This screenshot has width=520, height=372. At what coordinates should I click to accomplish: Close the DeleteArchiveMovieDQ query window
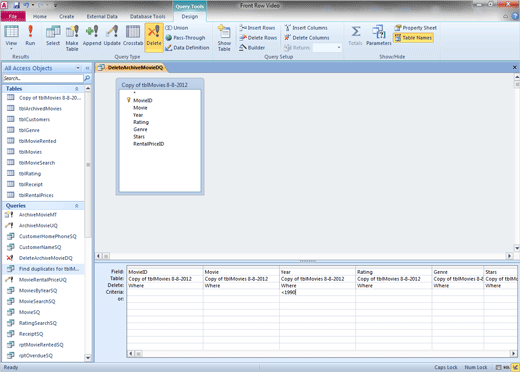click(515, 67)
